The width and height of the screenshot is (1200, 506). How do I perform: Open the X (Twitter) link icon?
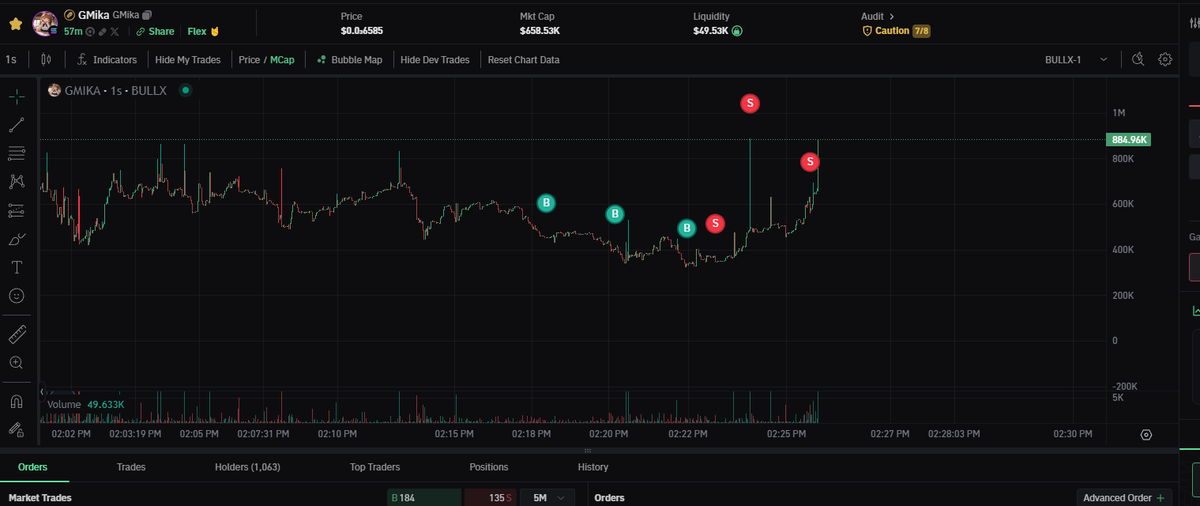115,32
